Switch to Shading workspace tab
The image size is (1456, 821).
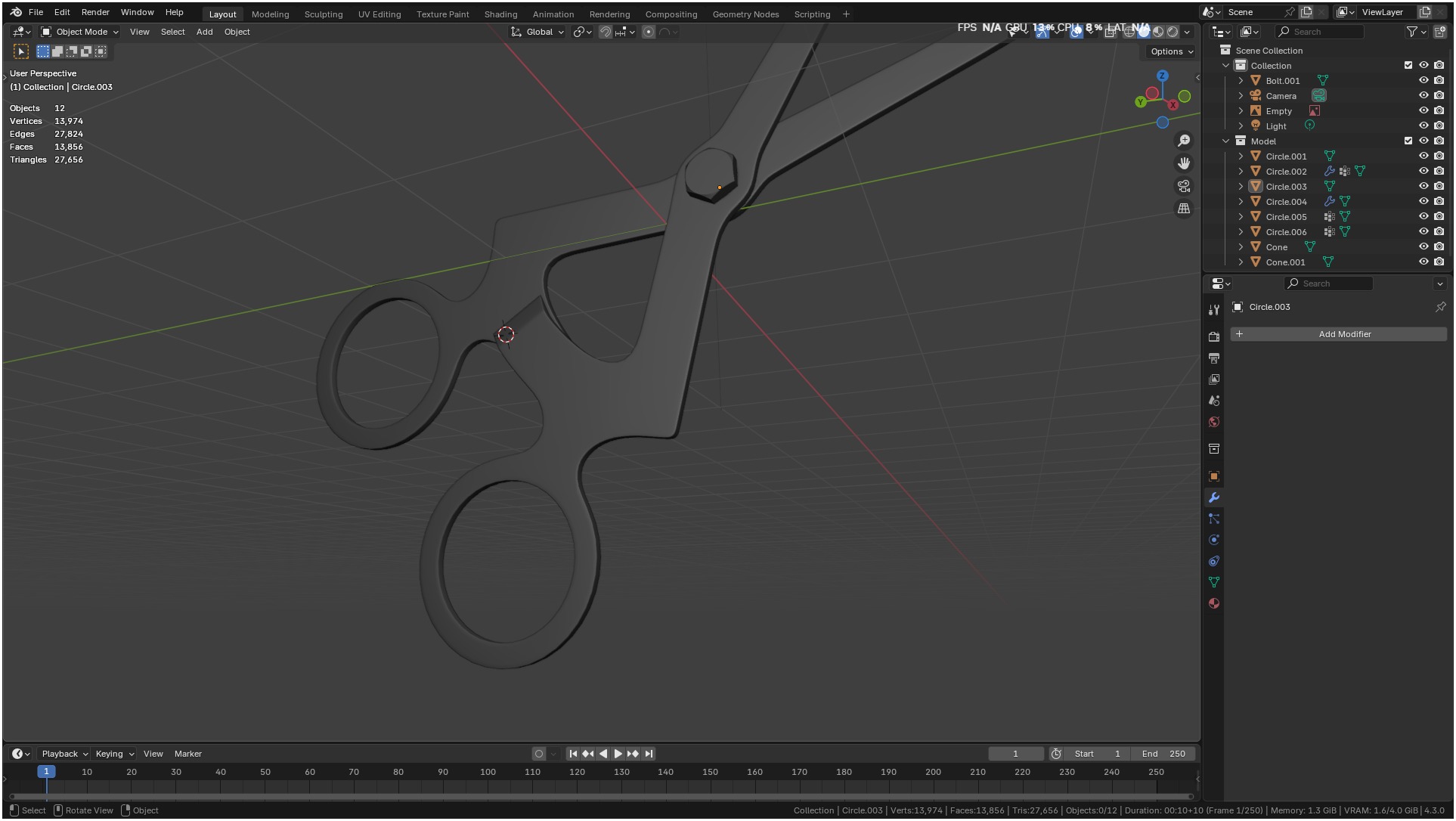pyautogui.click(x=500, y=14)
